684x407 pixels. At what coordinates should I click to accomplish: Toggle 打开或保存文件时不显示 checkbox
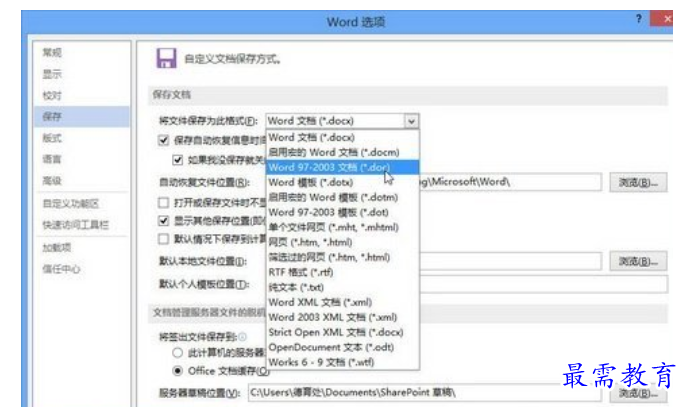(x=164, y=202)
